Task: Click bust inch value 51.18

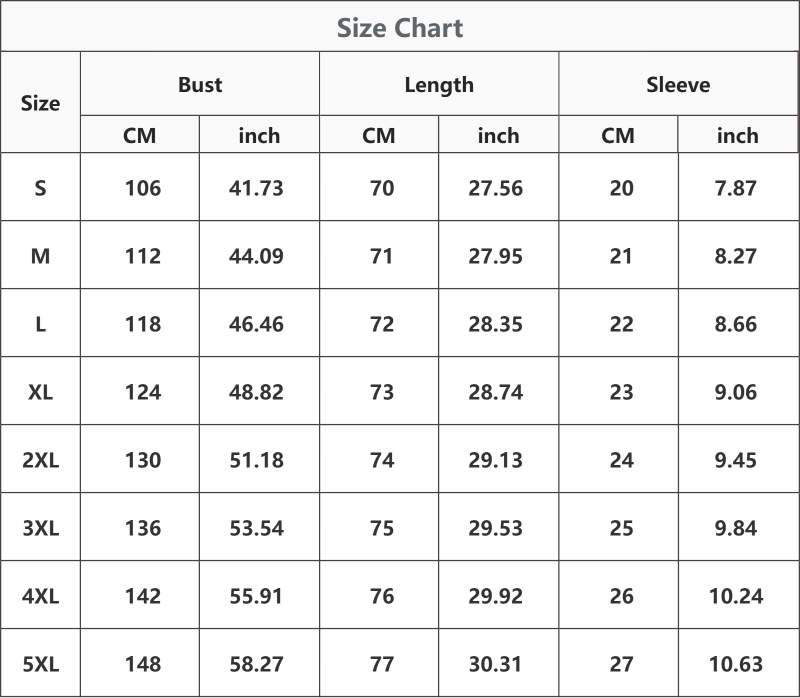Action: coord(256,460)
